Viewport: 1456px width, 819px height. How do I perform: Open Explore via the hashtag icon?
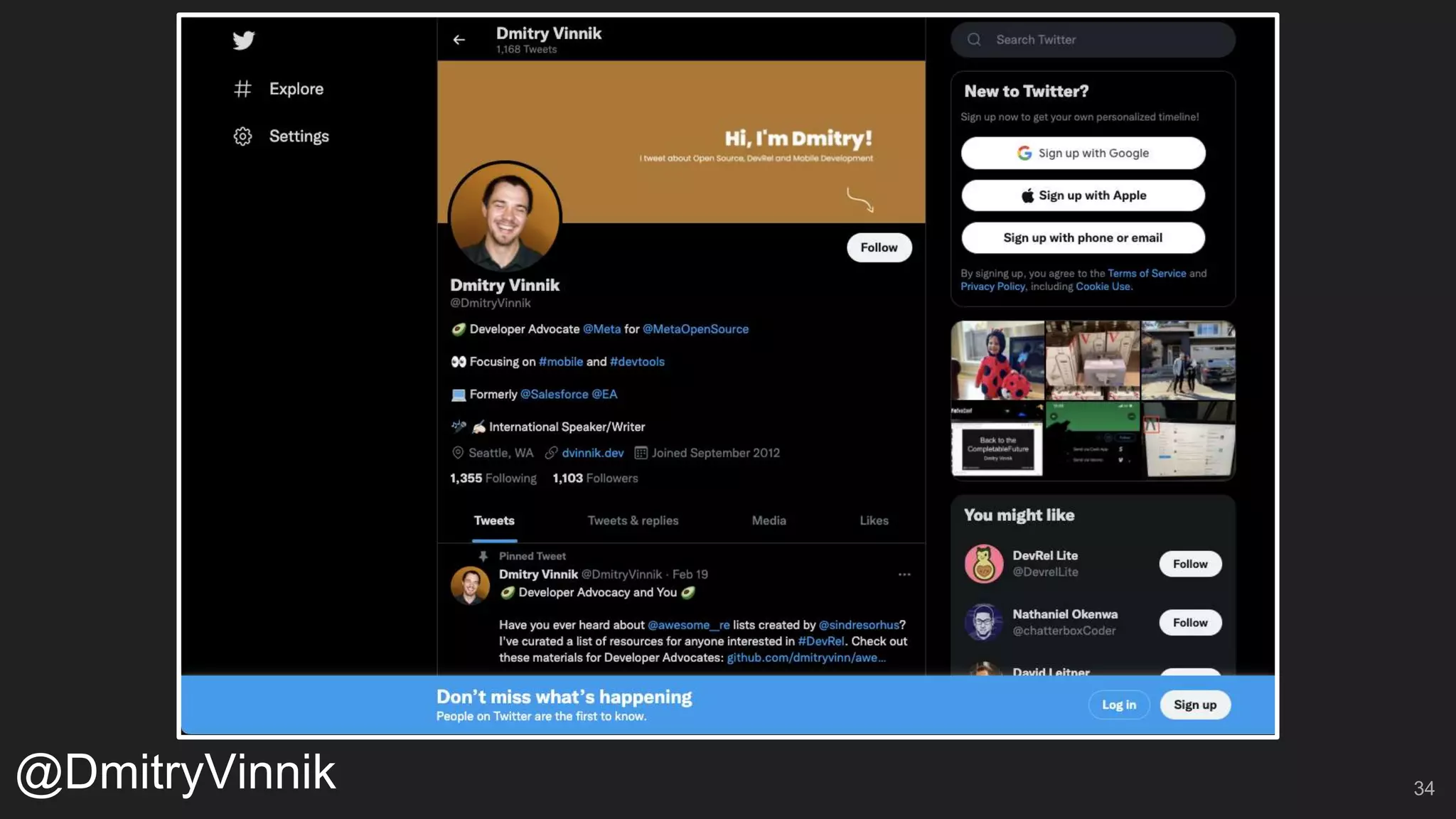point(242,89)
